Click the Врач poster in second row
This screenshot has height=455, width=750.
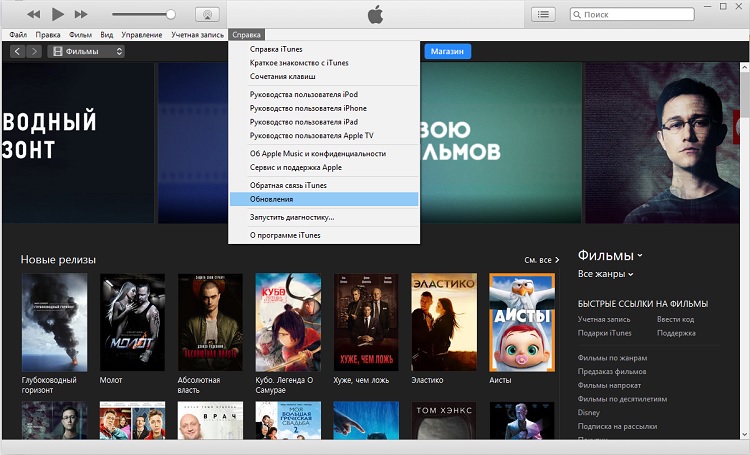210,420
